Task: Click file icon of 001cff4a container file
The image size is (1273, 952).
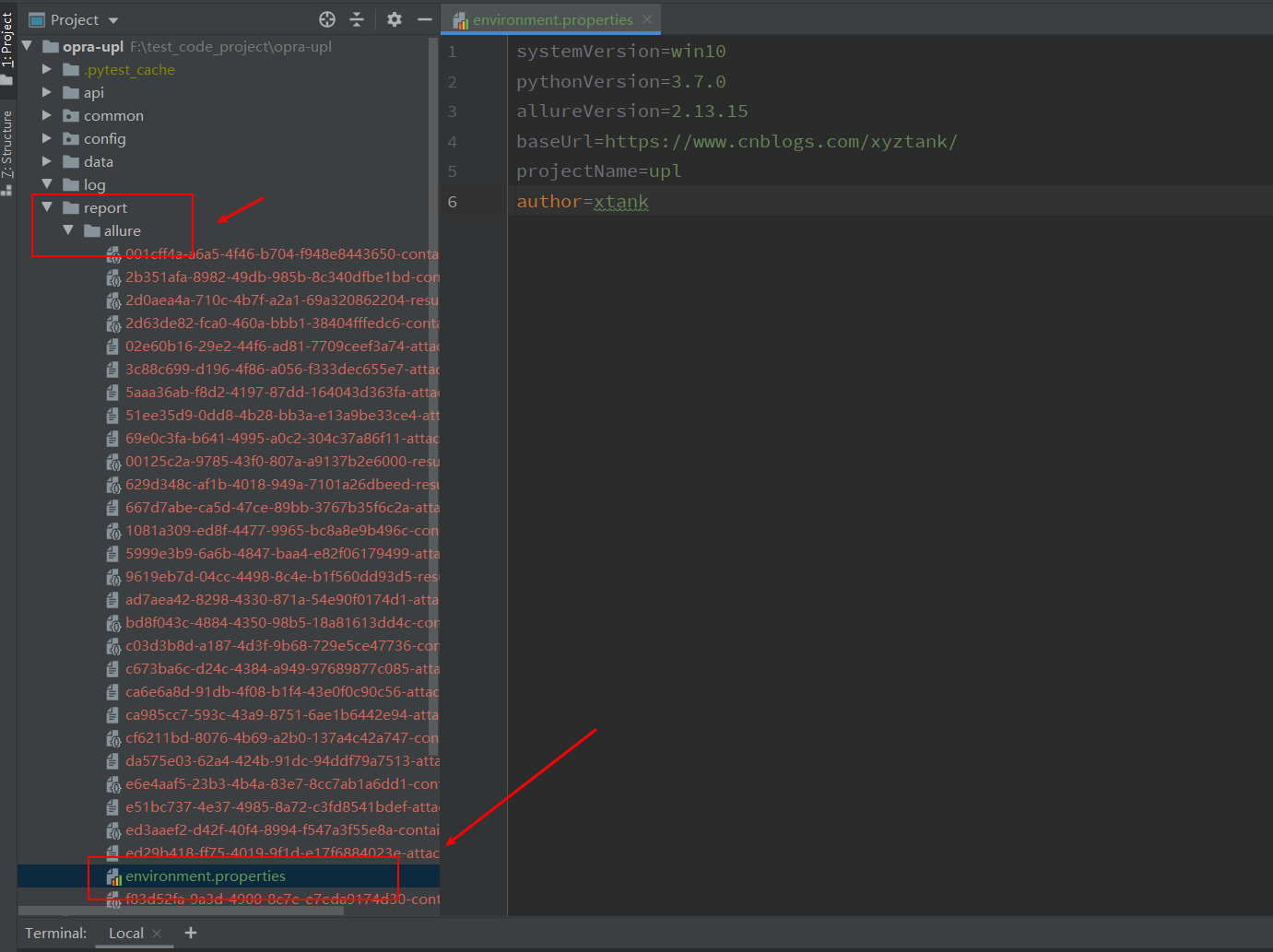Action: [113, 254]
